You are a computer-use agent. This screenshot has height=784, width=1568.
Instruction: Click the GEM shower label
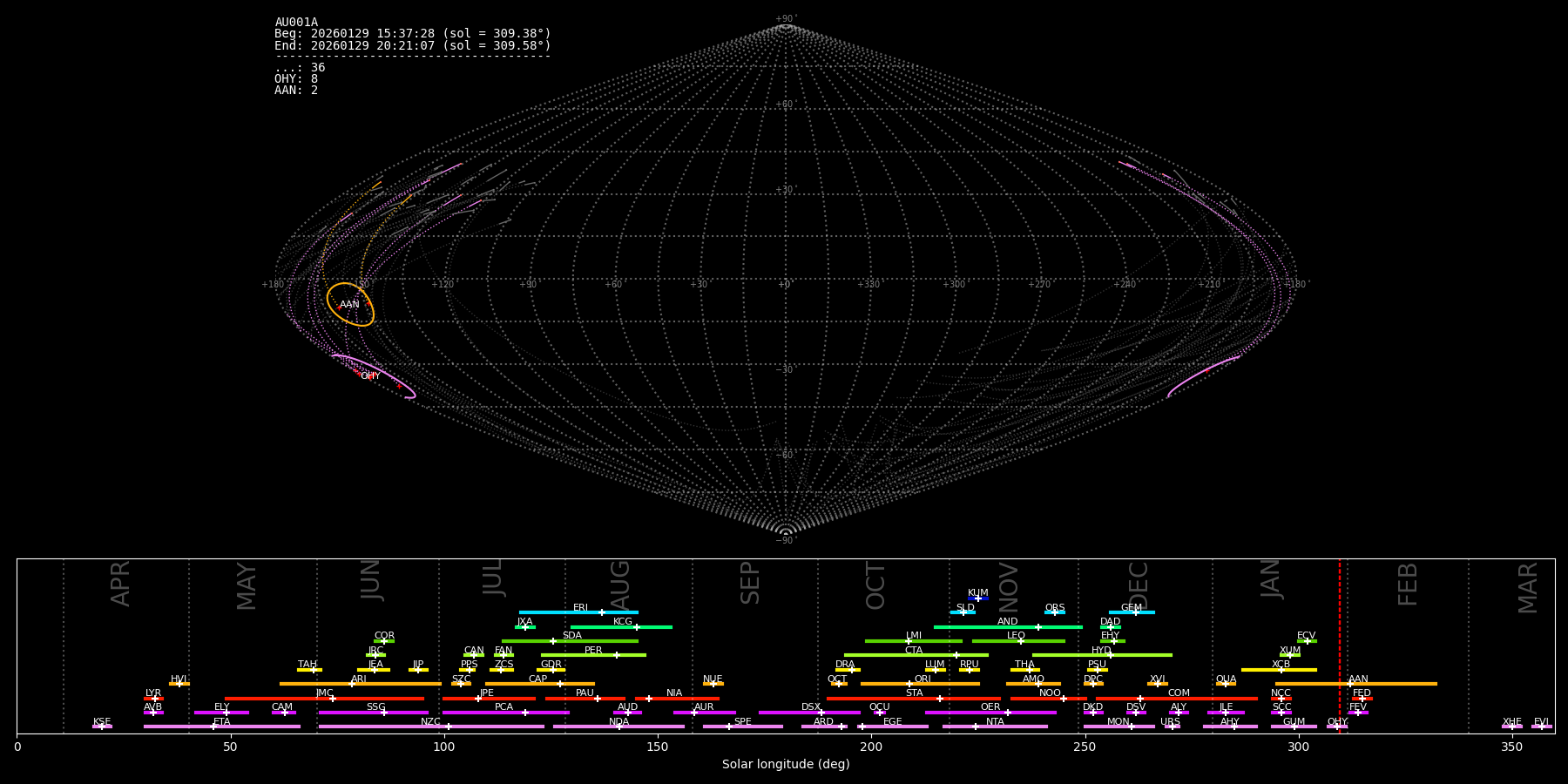(x=1132, y=608)
